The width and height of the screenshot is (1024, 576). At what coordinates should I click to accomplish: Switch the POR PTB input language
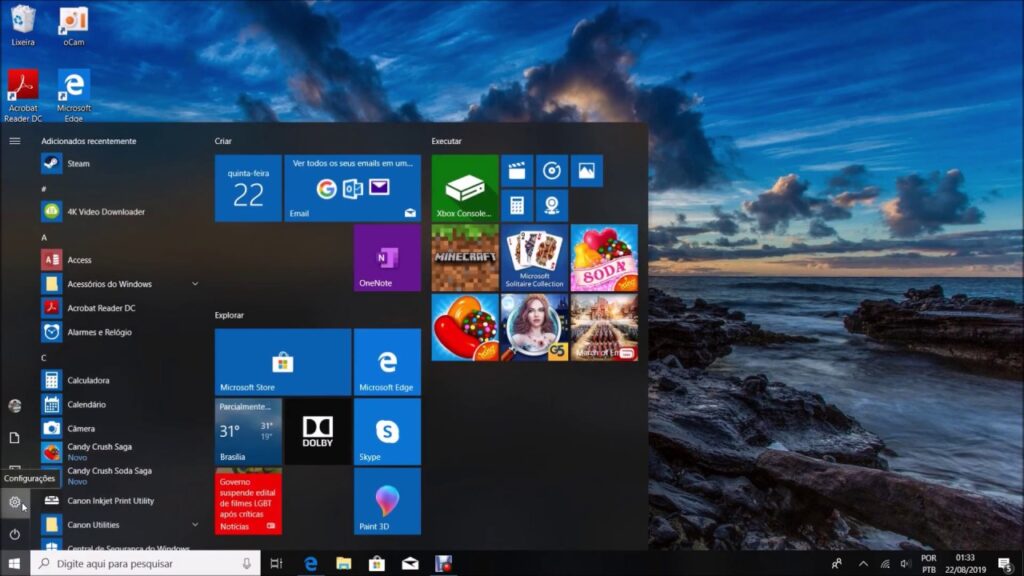[x=929, y=564]
